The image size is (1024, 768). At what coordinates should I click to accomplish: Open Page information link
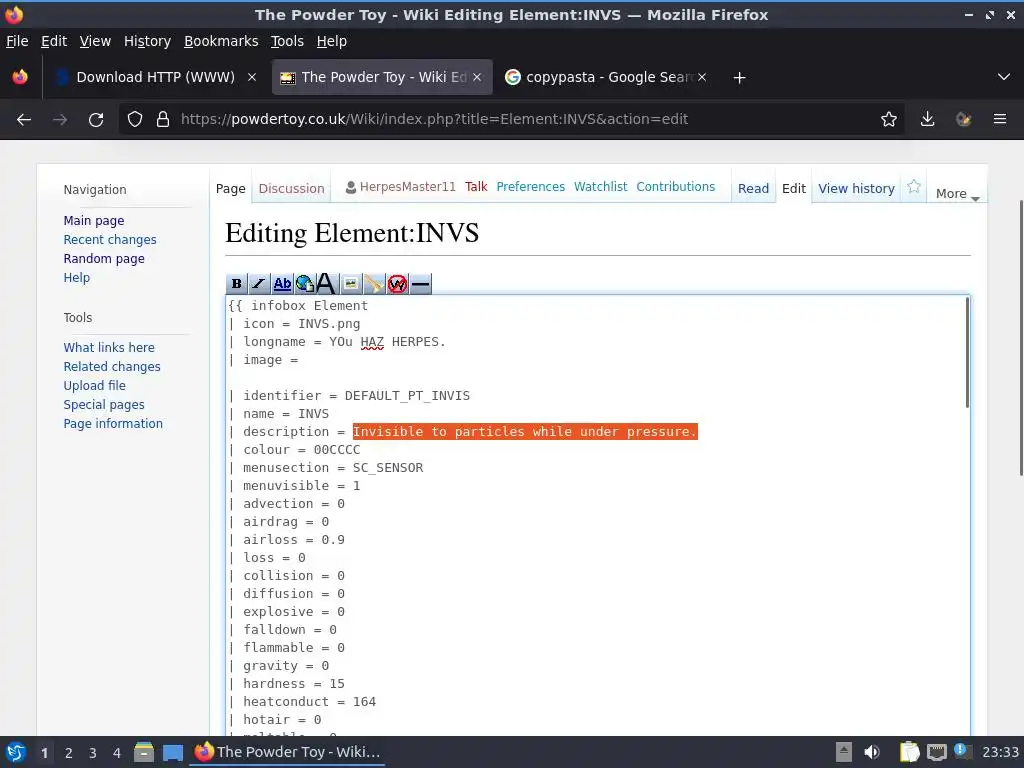click(112, 423)
